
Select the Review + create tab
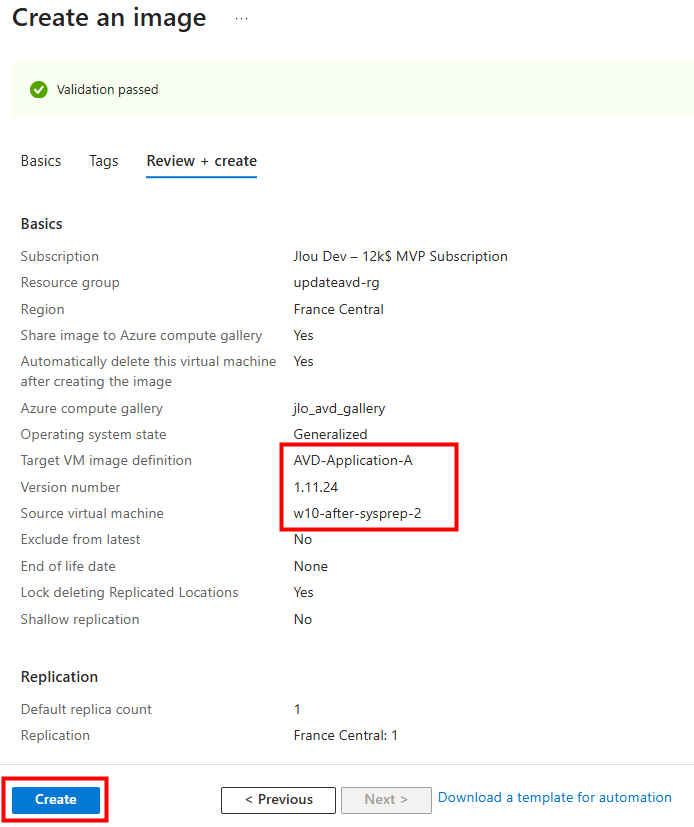[x=201, y=161]
